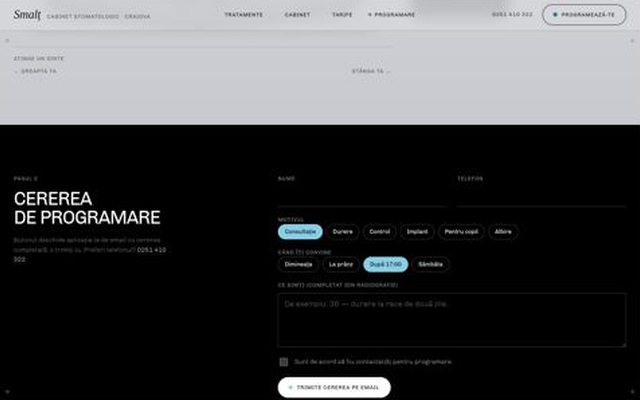Screen dimensions: 640x400
Task: Select the Control reason chip
Action: [x=380, y=232]
